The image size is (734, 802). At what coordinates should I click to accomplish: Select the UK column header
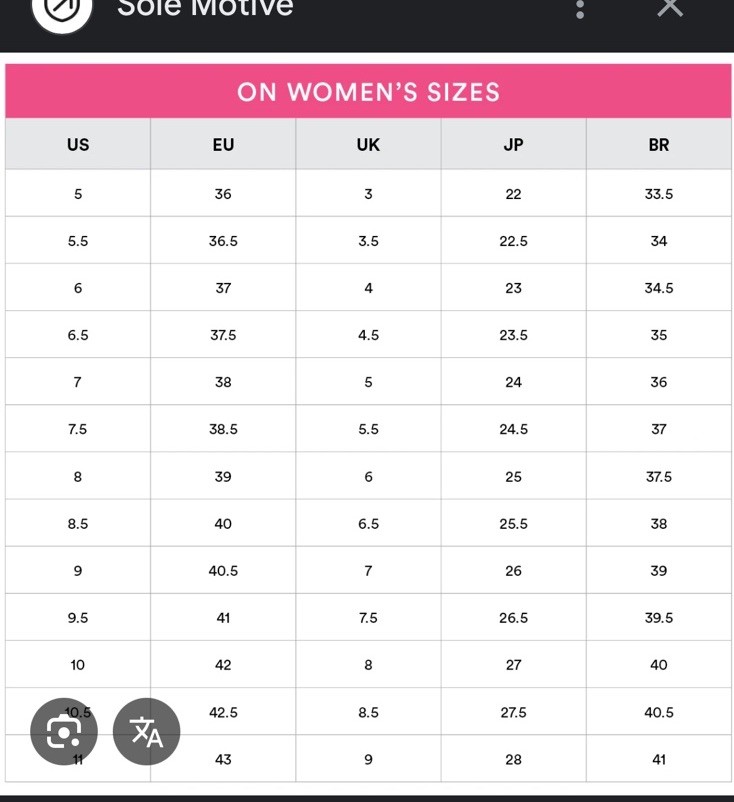[x=368, y=144]
